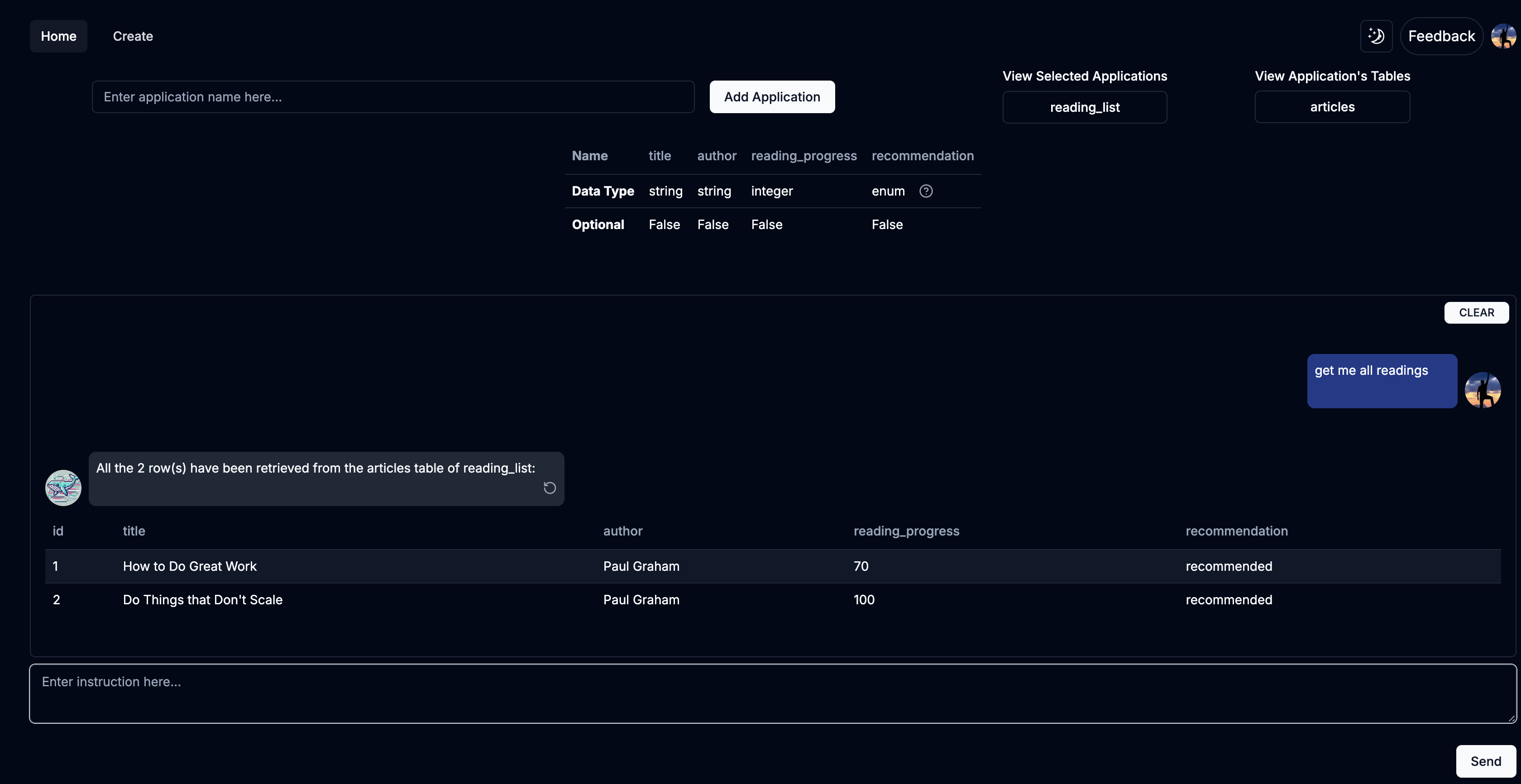
Task: Open the user profile avatar in navbar
Action: click(1503, 36)
